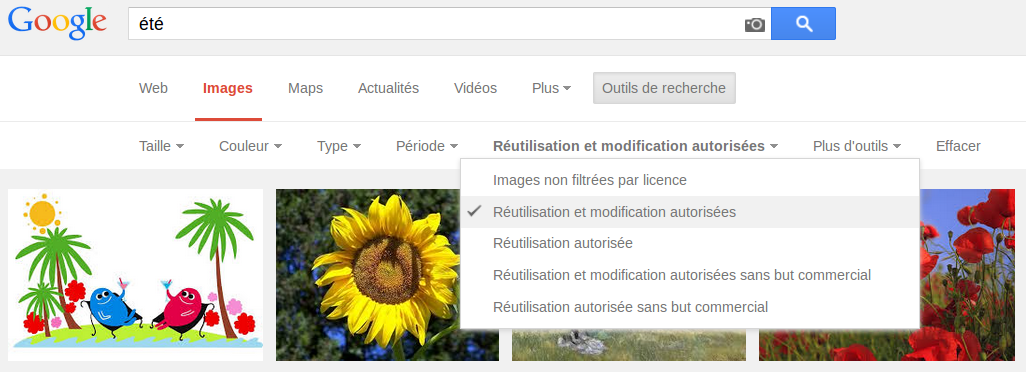Expand the Type filter dropdown
This screenshot has width=1026, height=372.
(339, 146)
